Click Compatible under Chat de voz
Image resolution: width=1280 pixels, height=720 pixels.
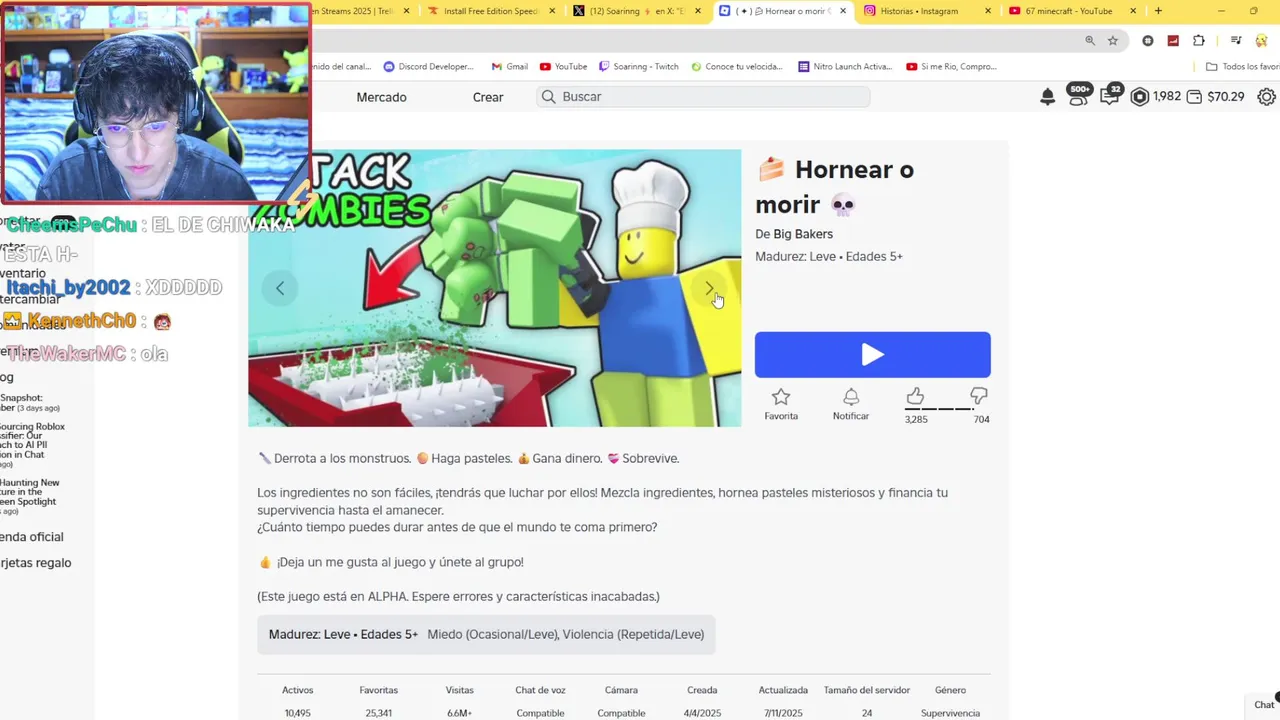[x=540, y=713]
